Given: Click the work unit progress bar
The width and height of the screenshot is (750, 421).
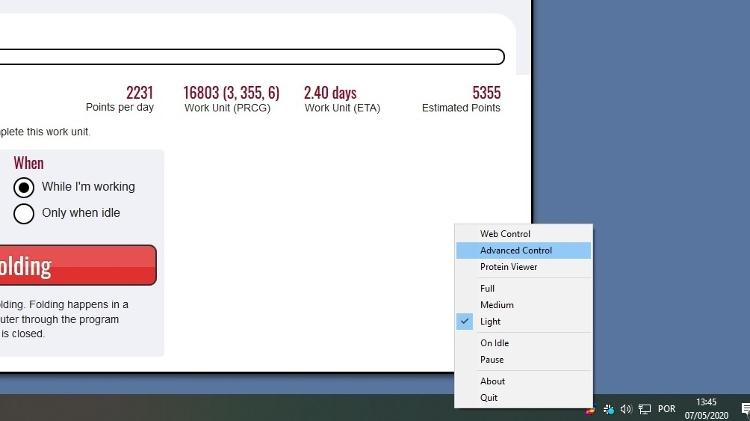Looking at the screenshot, I should pos(252,56).
